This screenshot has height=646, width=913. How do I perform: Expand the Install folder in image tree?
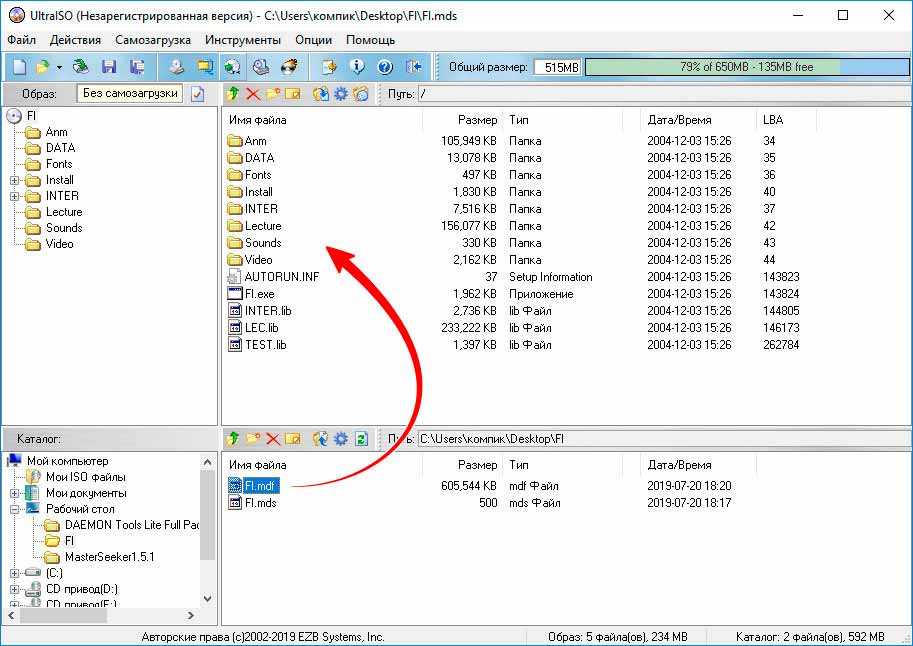(15, 180)
